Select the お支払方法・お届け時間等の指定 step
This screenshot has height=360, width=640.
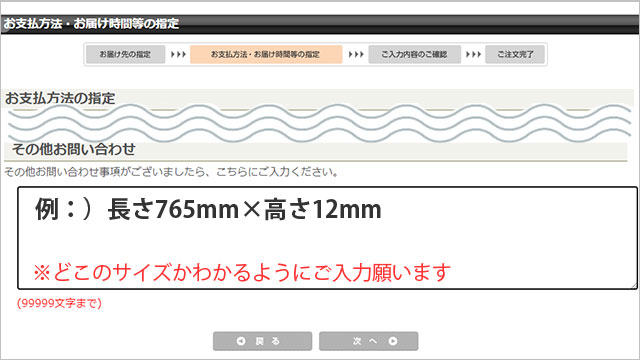point(266,54)
